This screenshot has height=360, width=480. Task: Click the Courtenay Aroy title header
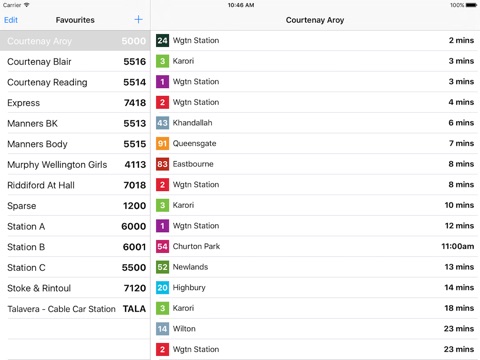(x=315, y=20)
